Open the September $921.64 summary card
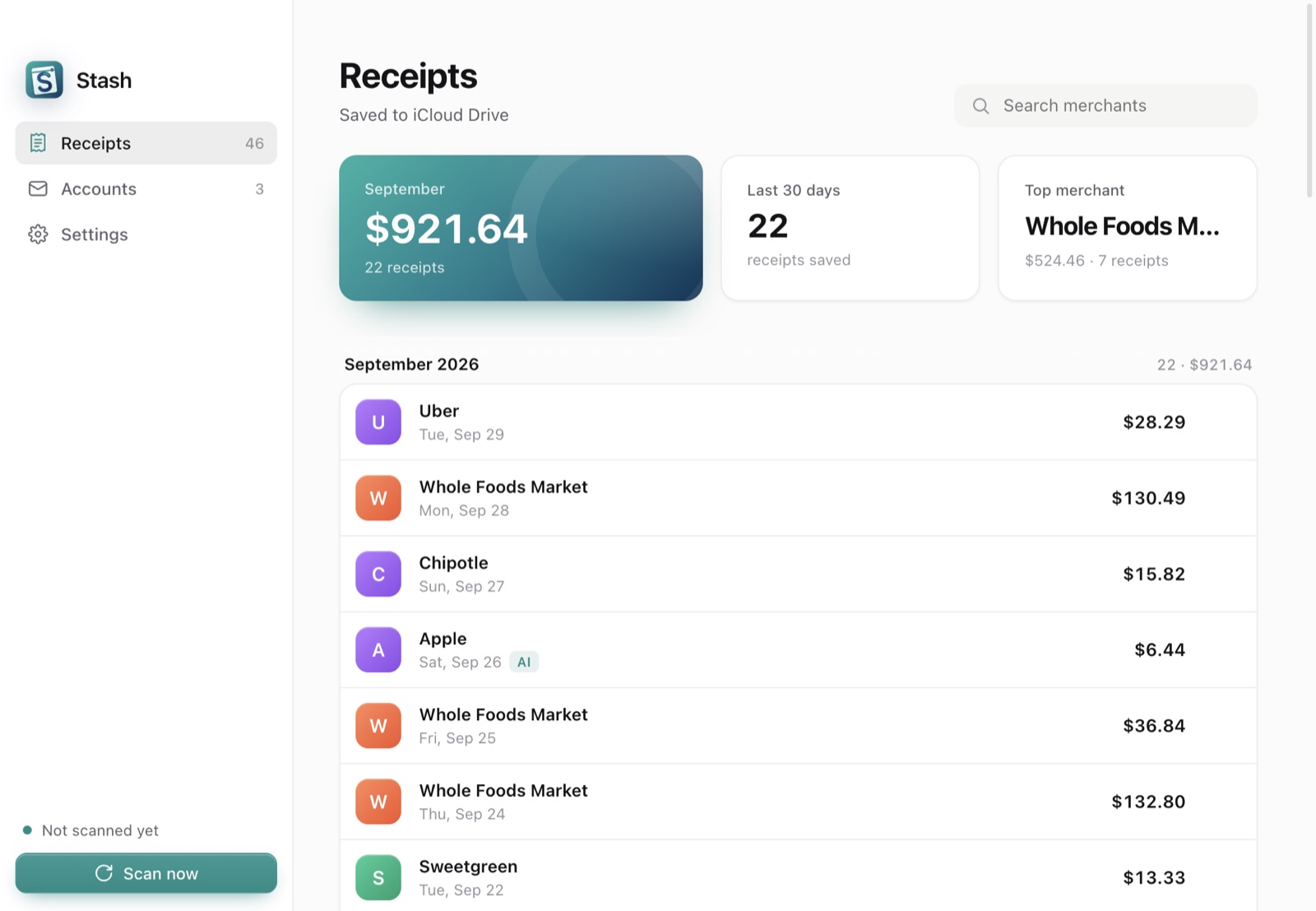1316x911 pixels. (521, 228)
